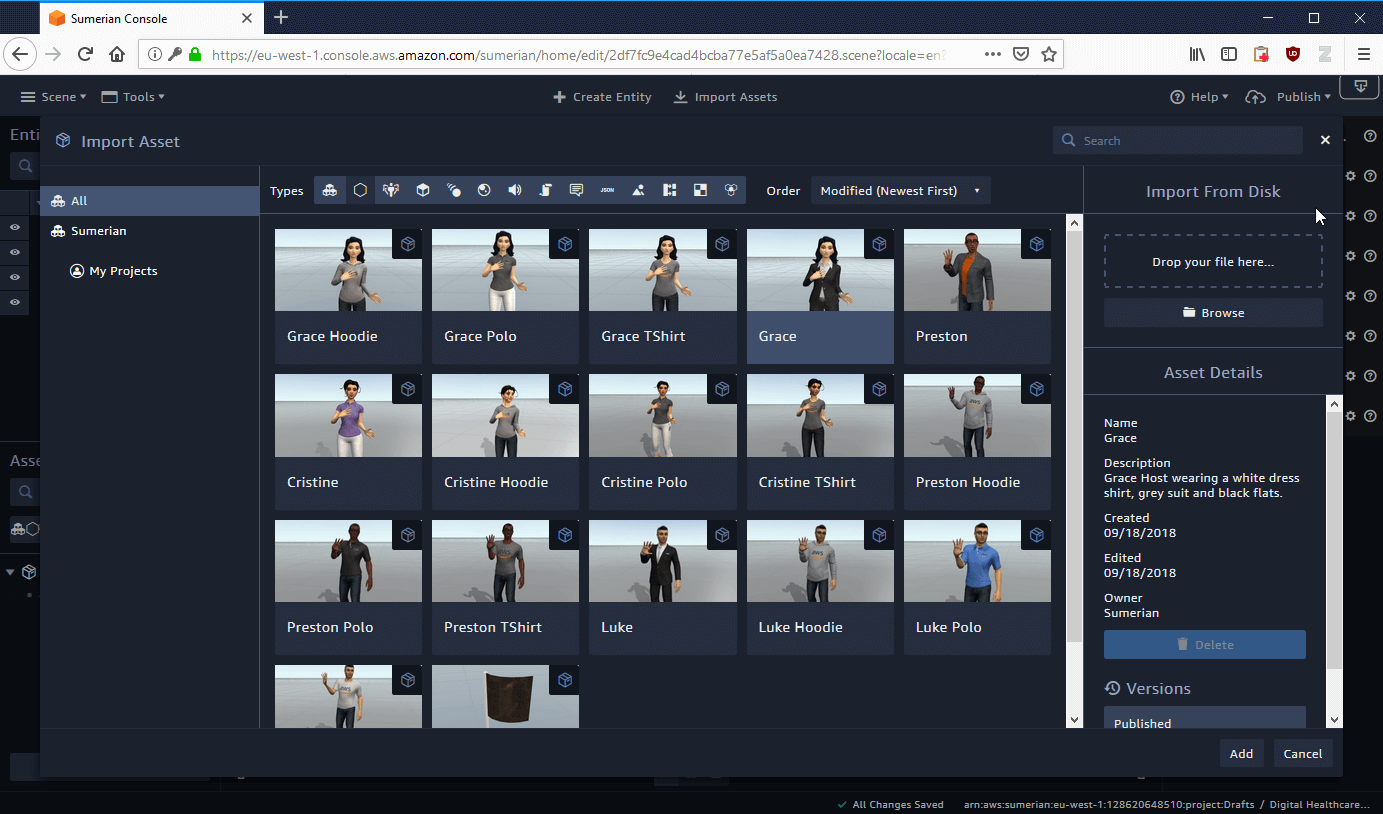Toggle the topmost eye visibility icon
This screenshot has height=814, width=1383.
point(15,227)
